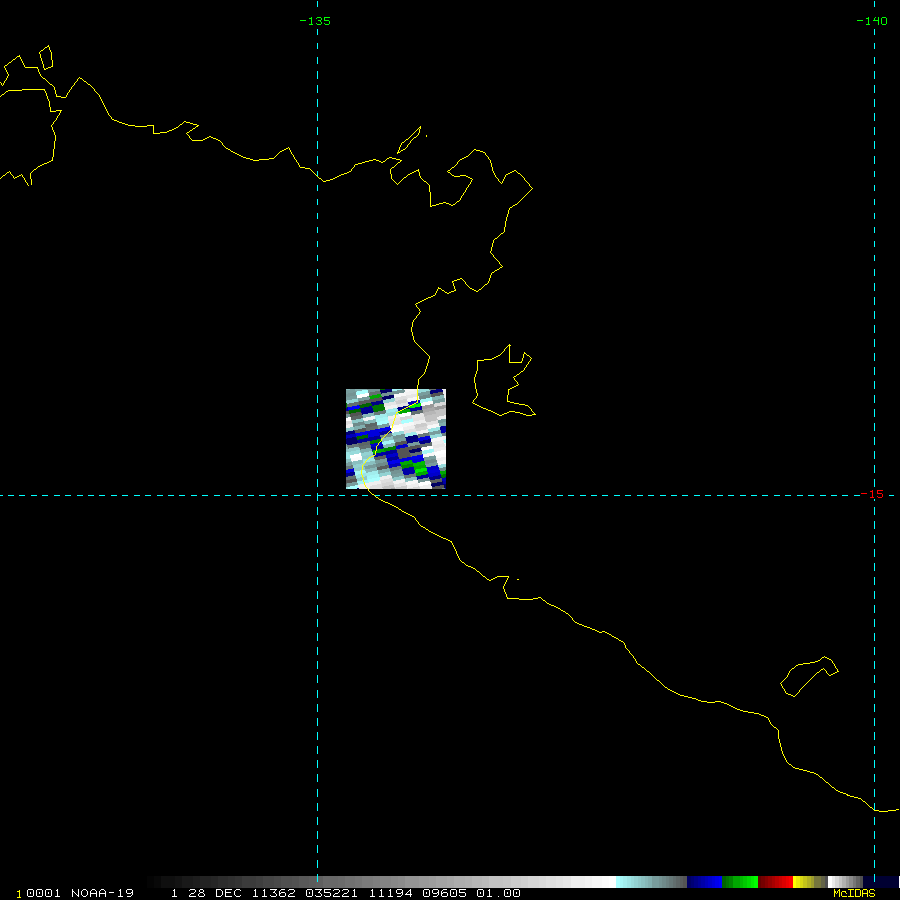Click the NOAA-19 satellite name text

(102, 893)
